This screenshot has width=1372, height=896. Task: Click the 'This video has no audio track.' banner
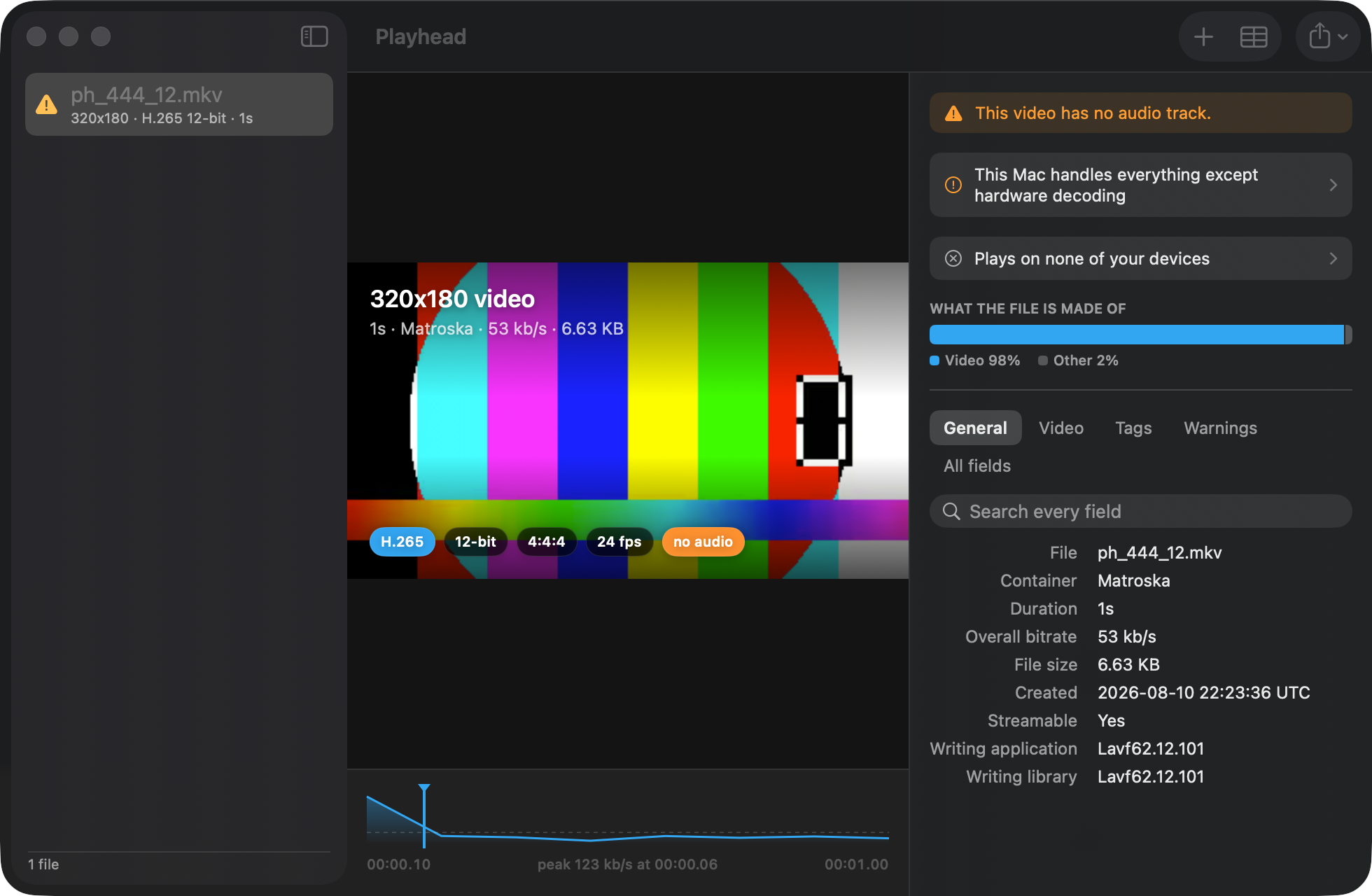(1141, 113)
